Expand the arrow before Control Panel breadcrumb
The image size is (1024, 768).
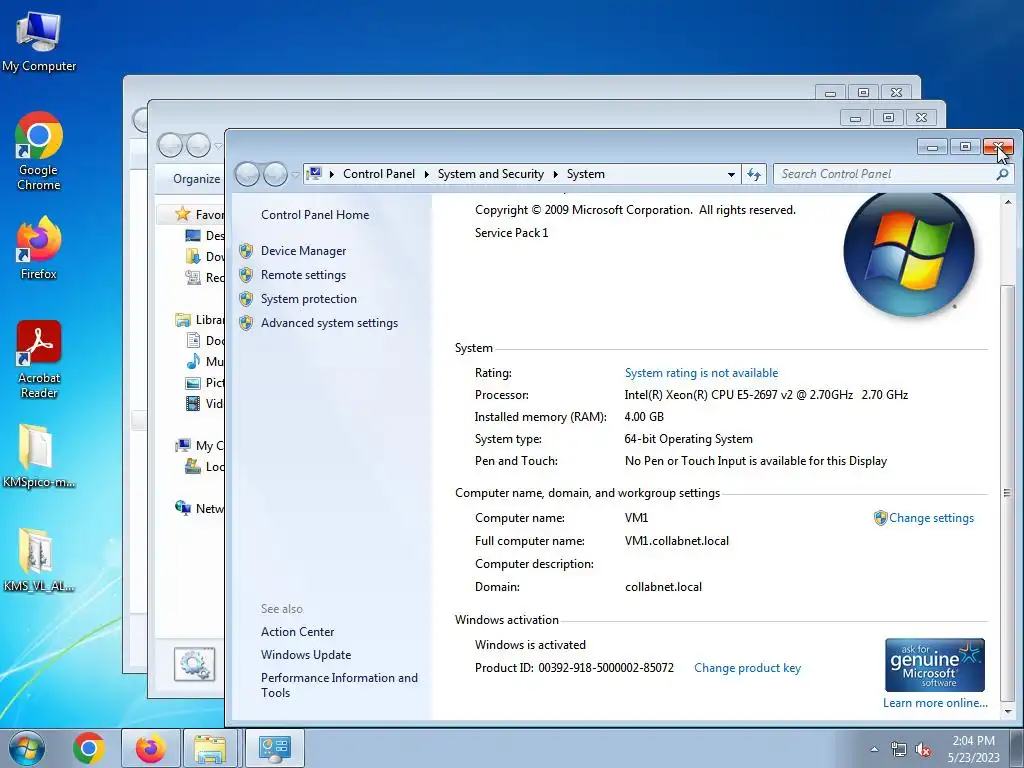tap(332, 174)
